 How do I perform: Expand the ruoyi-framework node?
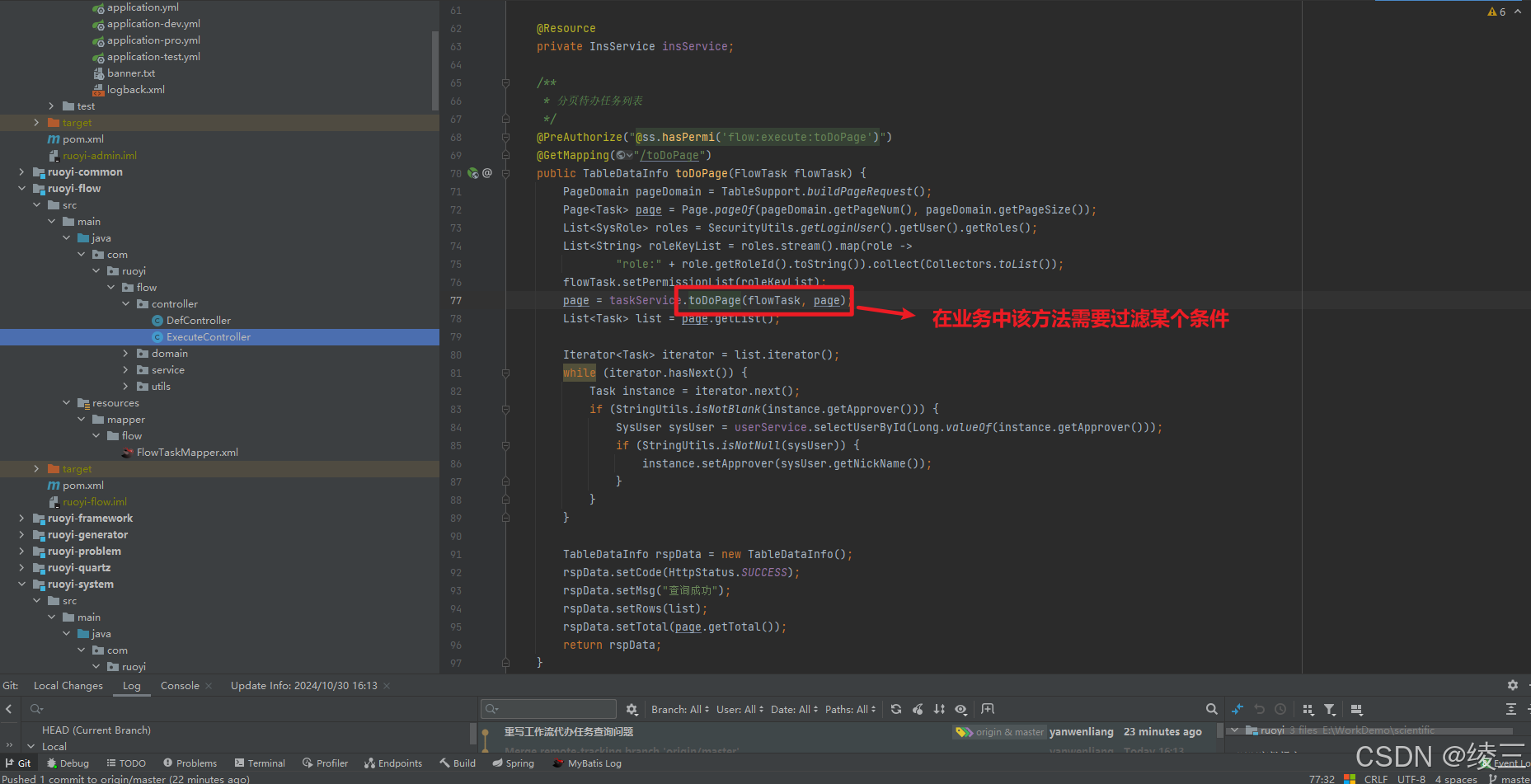pyautogui.click(x=22, y=518)
